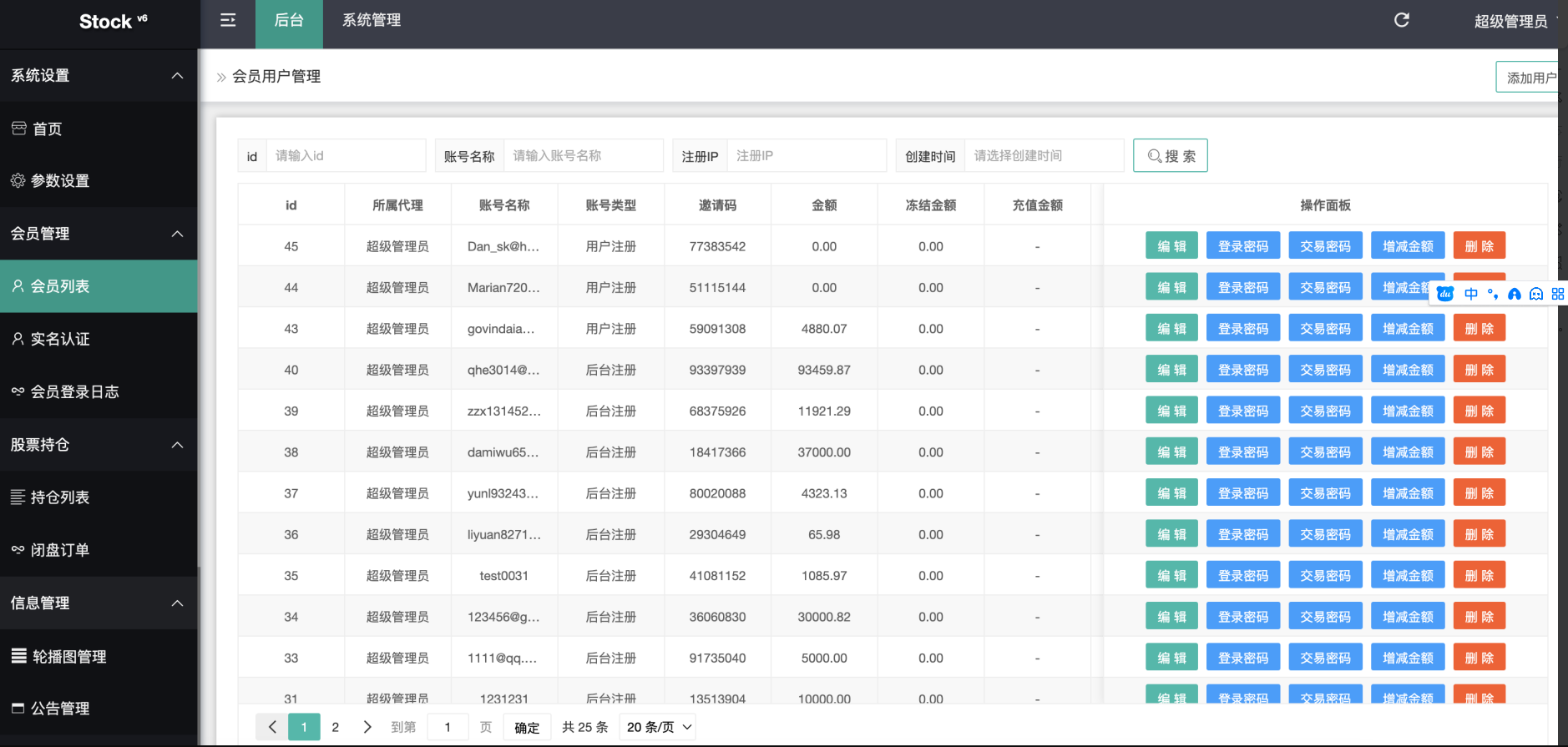This screenshot has width=1568, height=747.
Task: Collapse the 会员管理 menu group
Action: coord(177,234)
